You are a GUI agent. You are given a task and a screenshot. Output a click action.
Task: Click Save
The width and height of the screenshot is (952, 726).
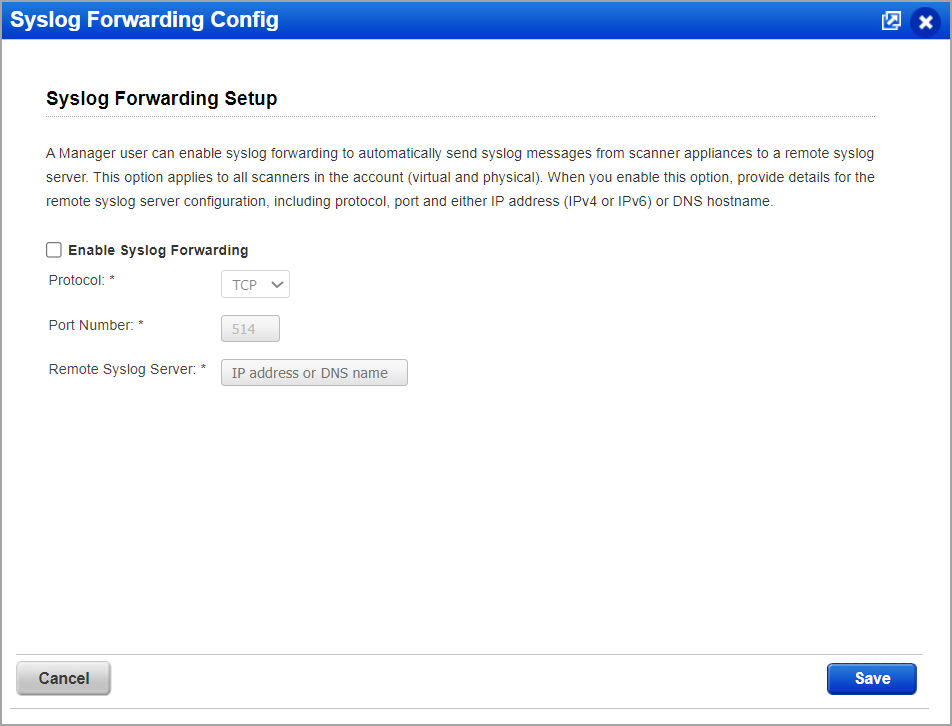(x=871, y=678)
